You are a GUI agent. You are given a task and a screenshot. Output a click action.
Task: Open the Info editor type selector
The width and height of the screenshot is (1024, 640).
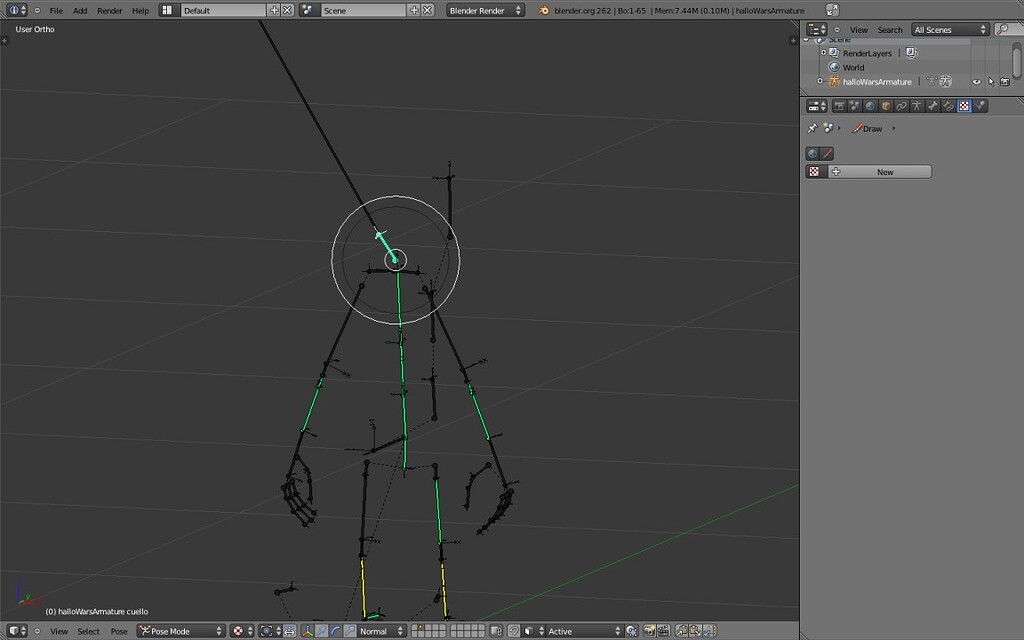(x=16, y=10)
